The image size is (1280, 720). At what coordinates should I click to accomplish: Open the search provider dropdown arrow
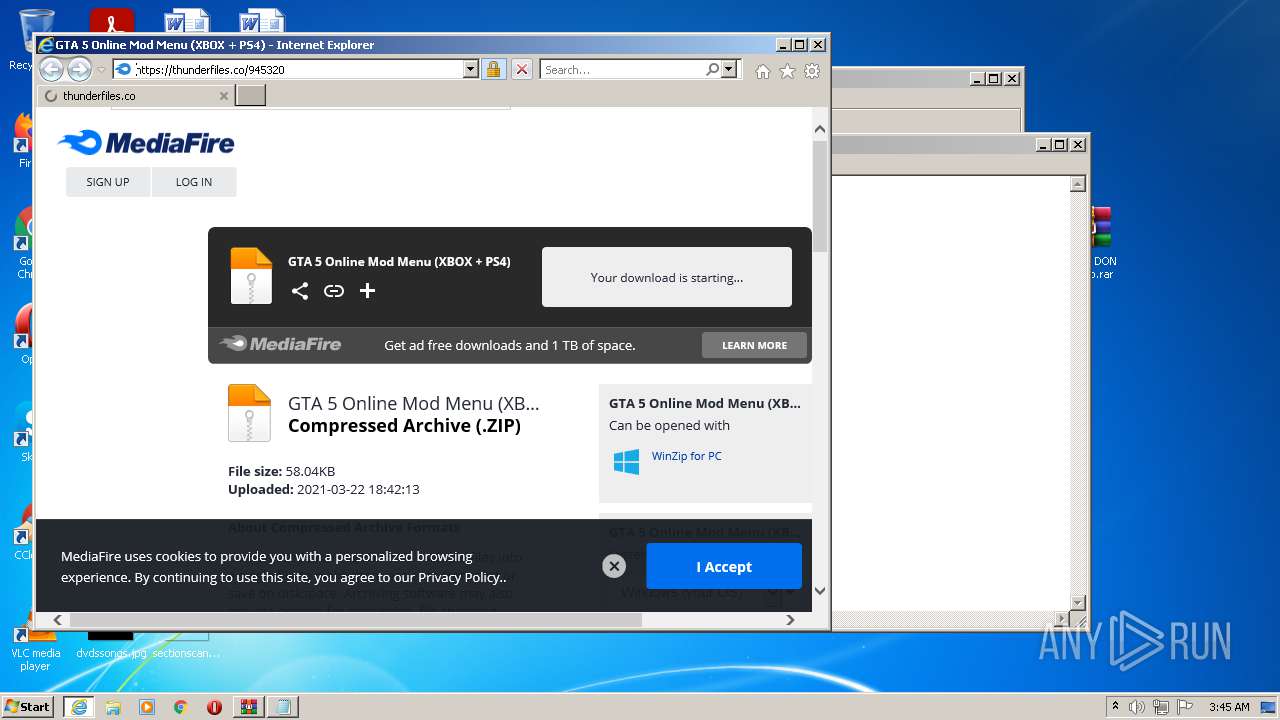(729, 69)
